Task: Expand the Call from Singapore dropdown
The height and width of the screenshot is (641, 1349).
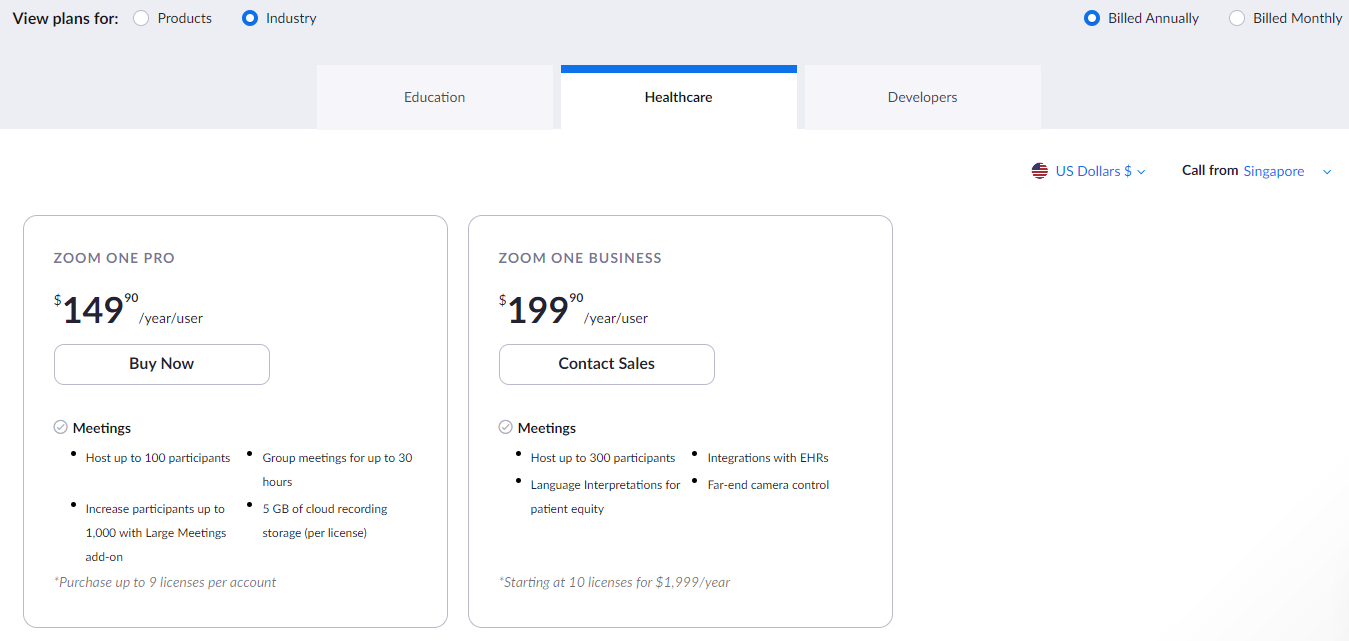Action: pos(1288,171)
